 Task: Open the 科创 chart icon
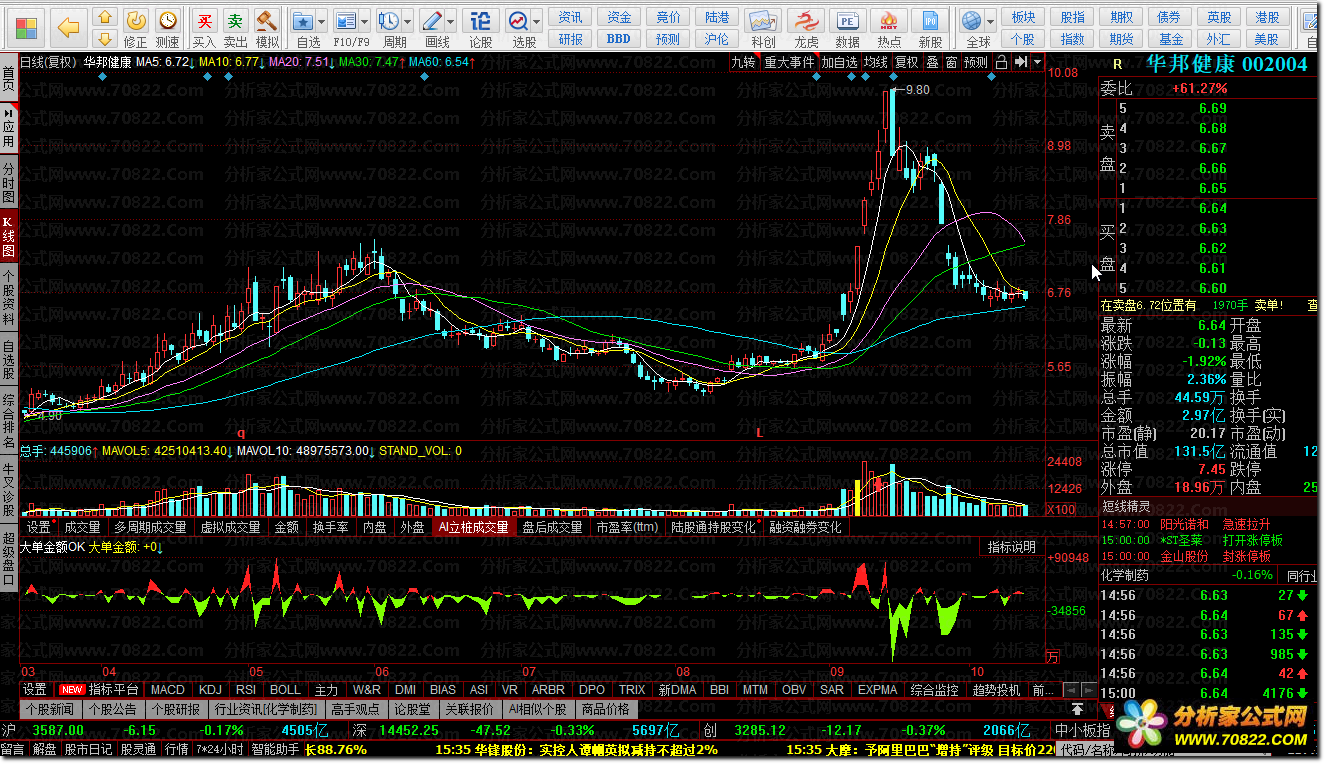point(763,22)
